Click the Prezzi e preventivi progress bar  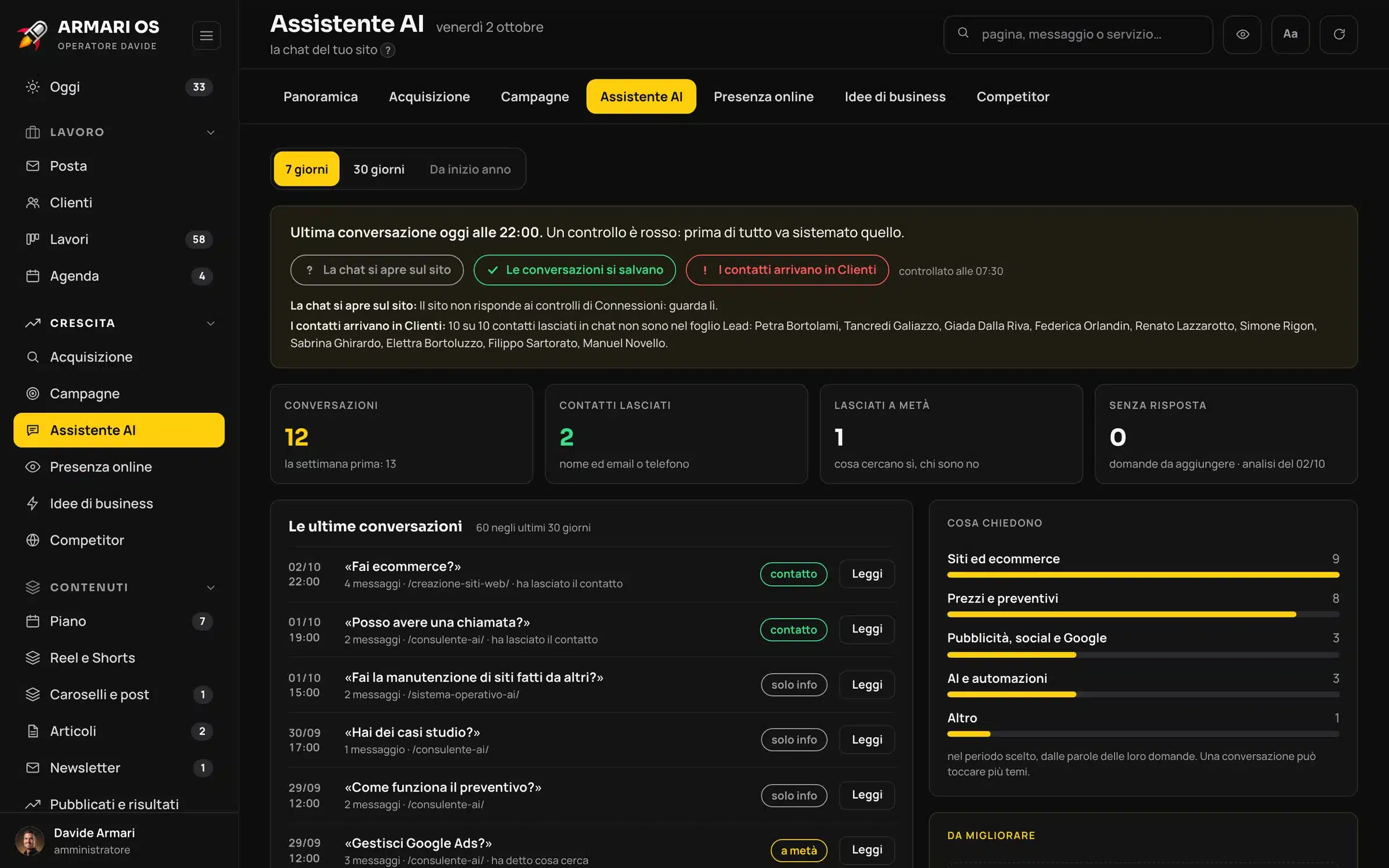pos(1143,615)
